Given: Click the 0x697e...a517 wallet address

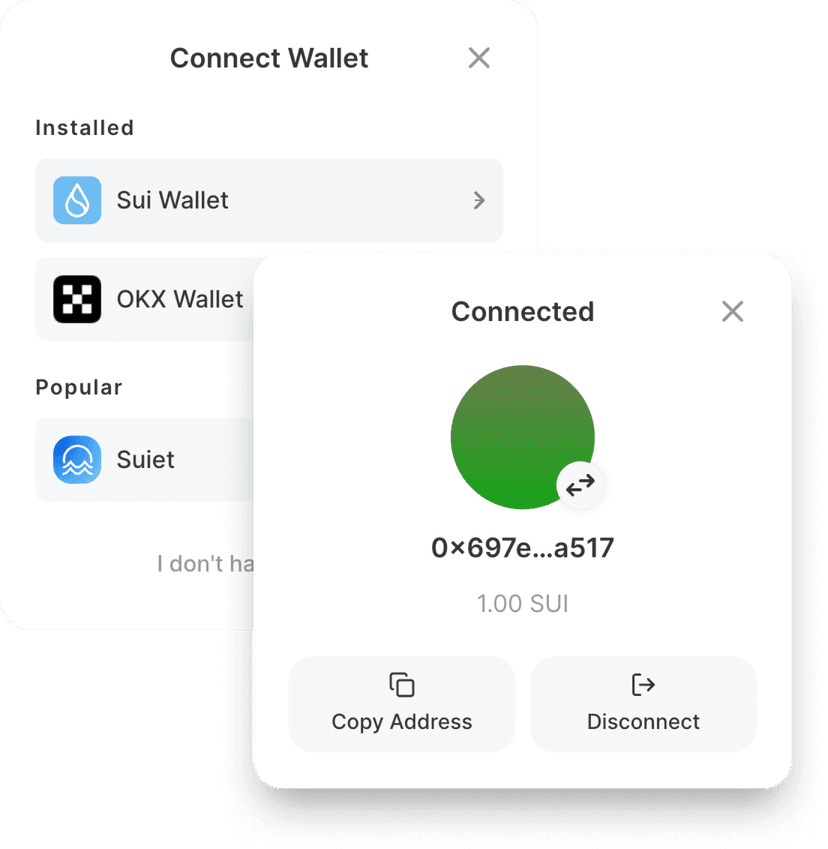Looking at the screenshot, I should [523, 547].
